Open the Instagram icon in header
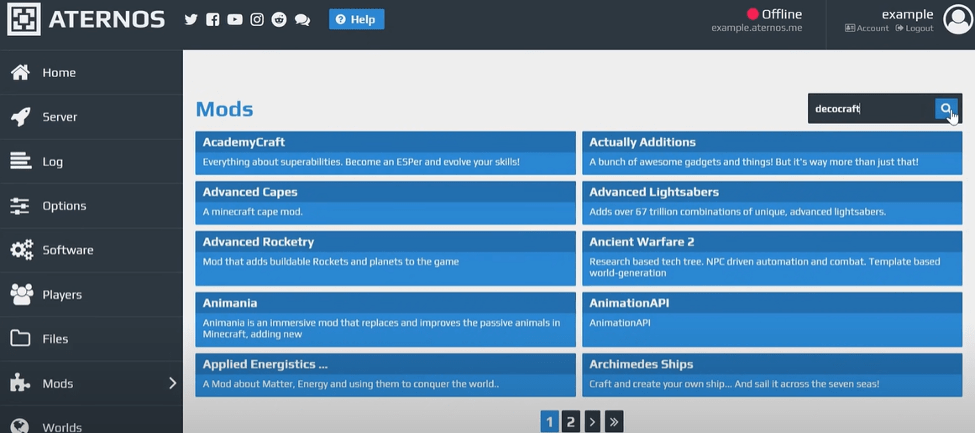 click(x=257, y=20)
